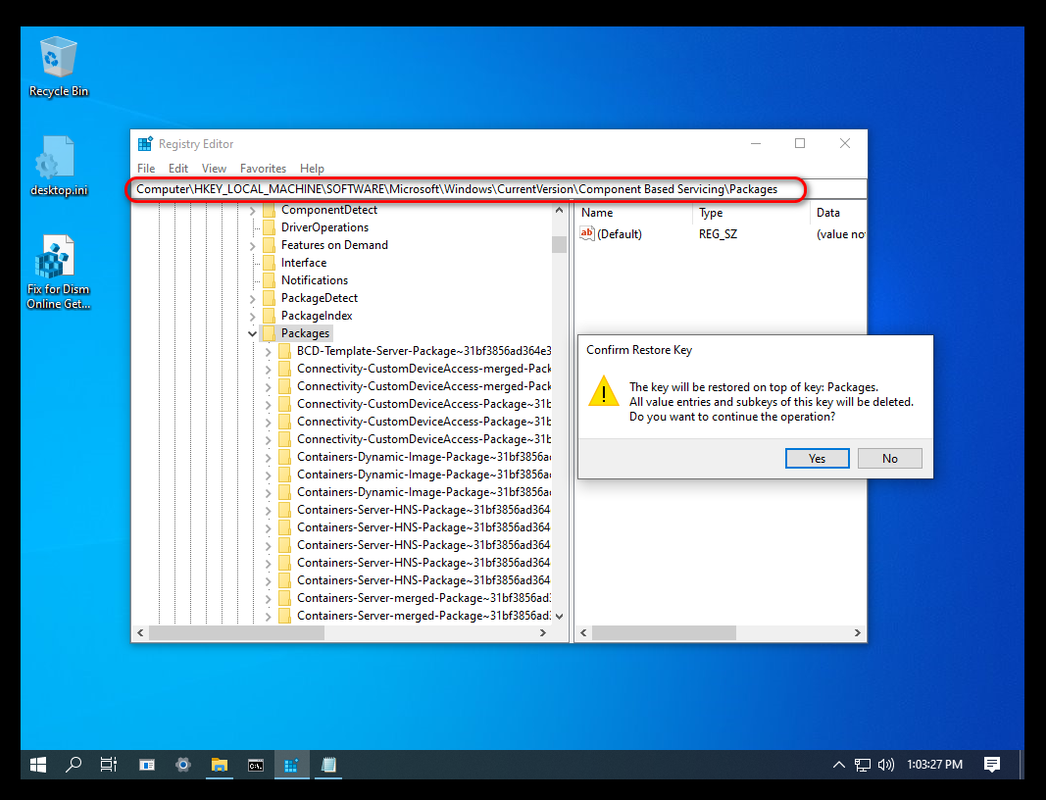The width and height of the screenshot is (1046, 800).
Task: Select the Notifications key
Action: (x=314, y=280)
